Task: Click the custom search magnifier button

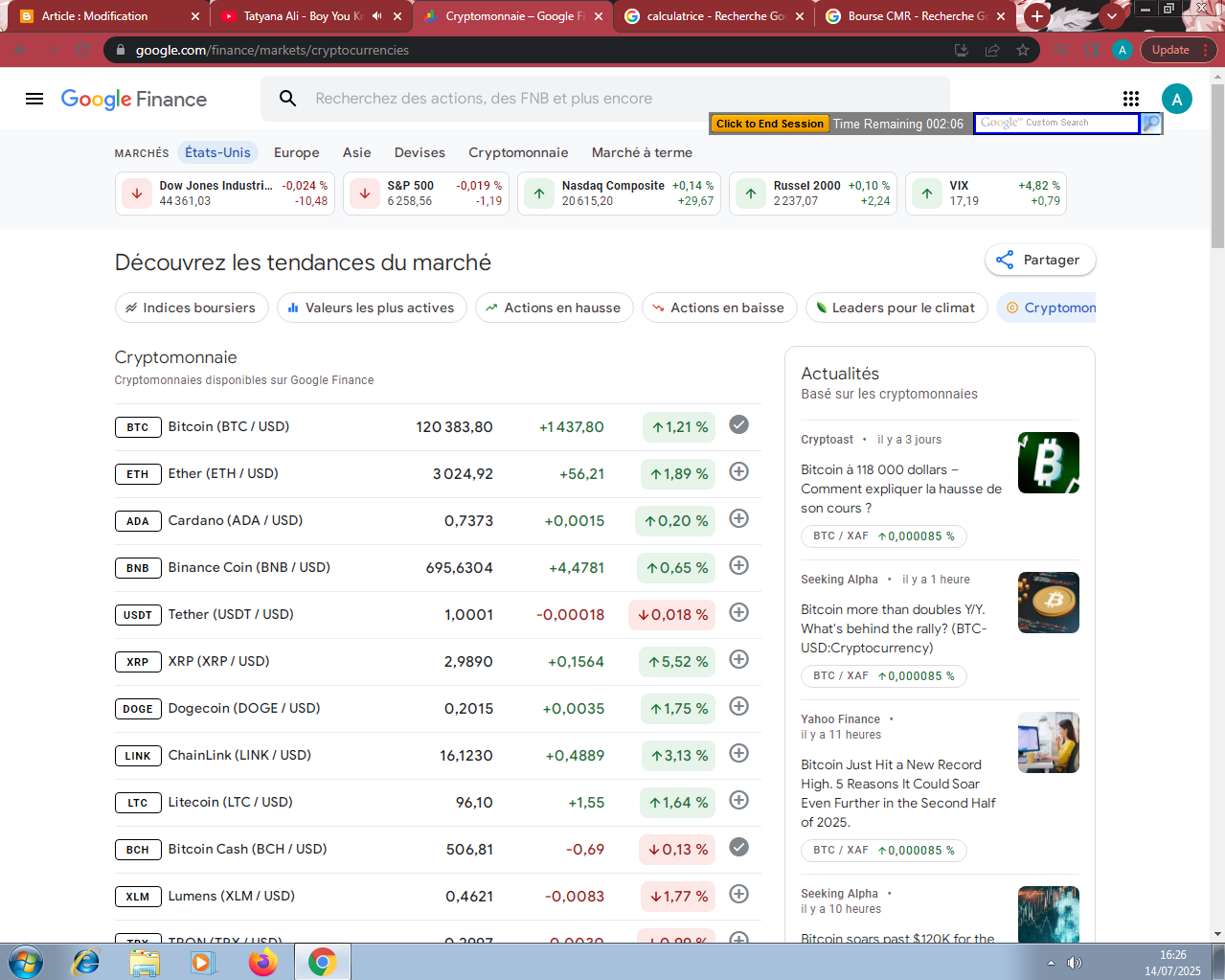Action: 1151,123
